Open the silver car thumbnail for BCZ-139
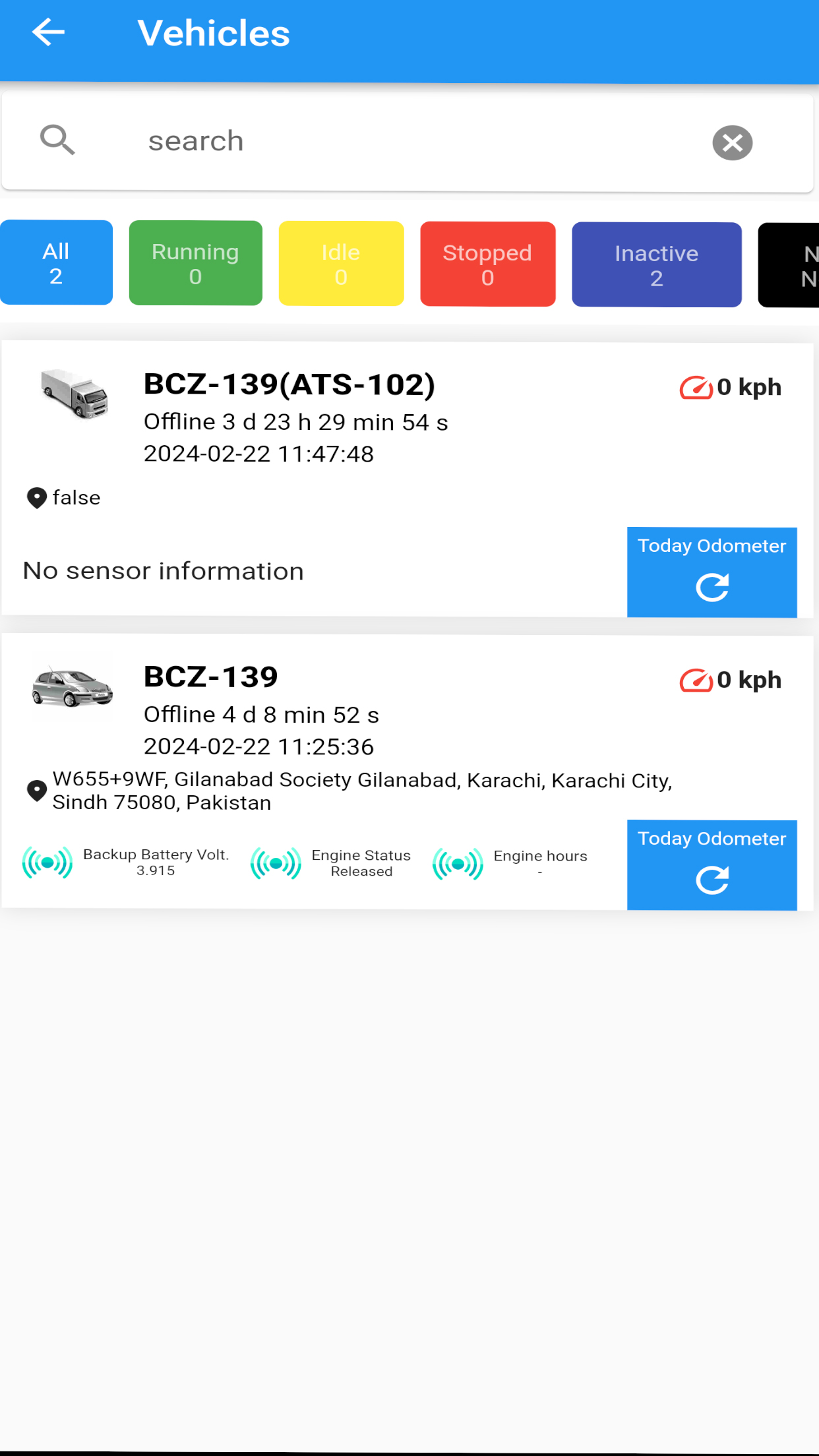The height and width of the screenshot is (1456, 819). 73,686
